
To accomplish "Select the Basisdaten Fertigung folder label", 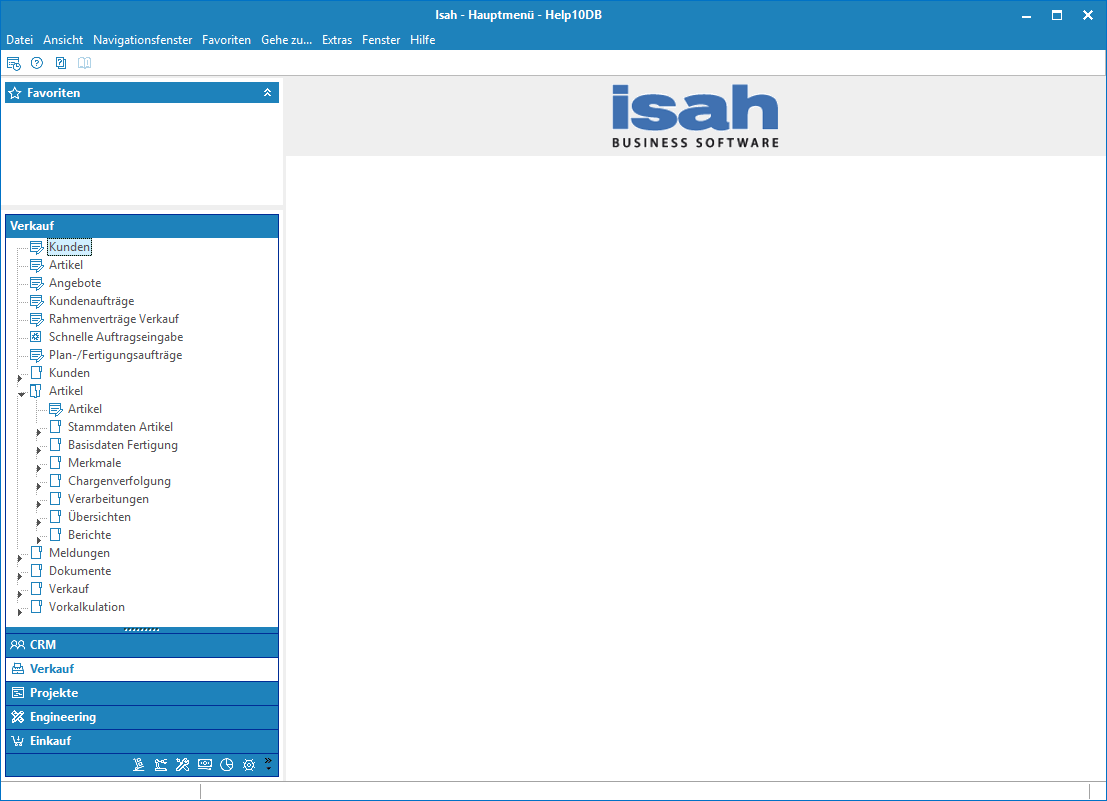I will (123, 445).
